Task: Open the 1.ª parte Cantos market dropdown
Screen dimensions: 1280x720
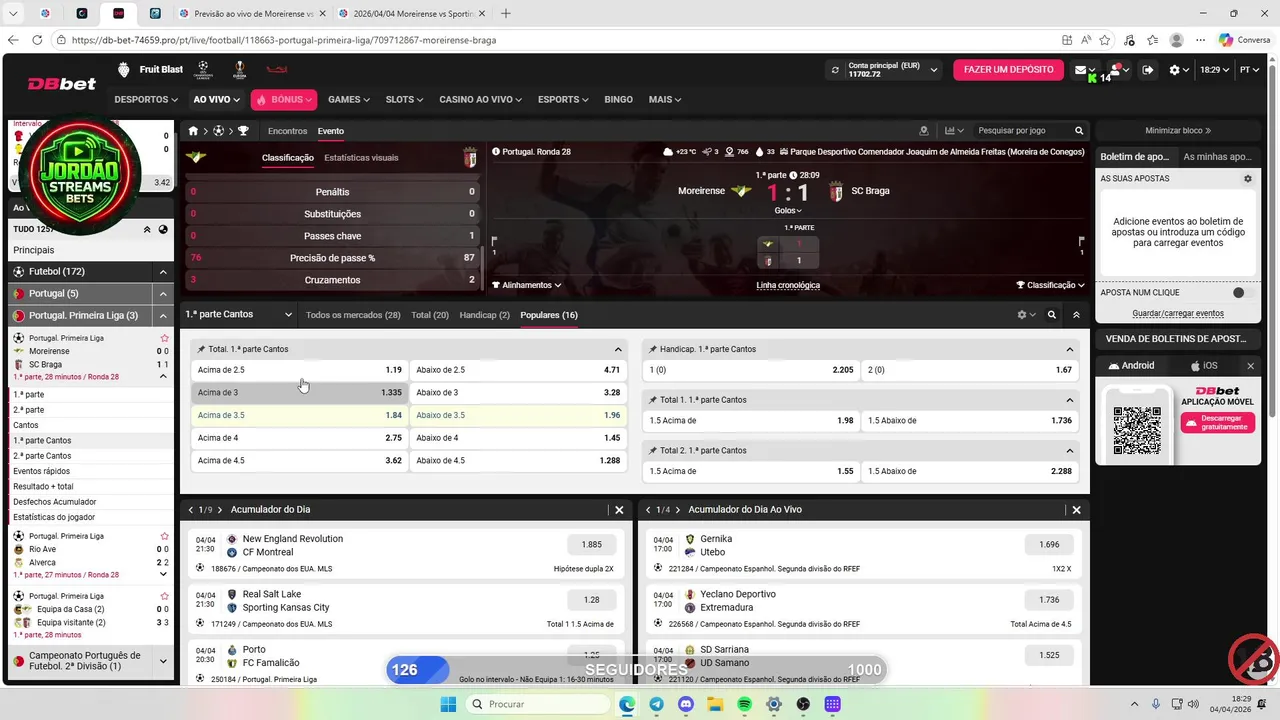Action: pyautogui.click(x=239, y=315)
